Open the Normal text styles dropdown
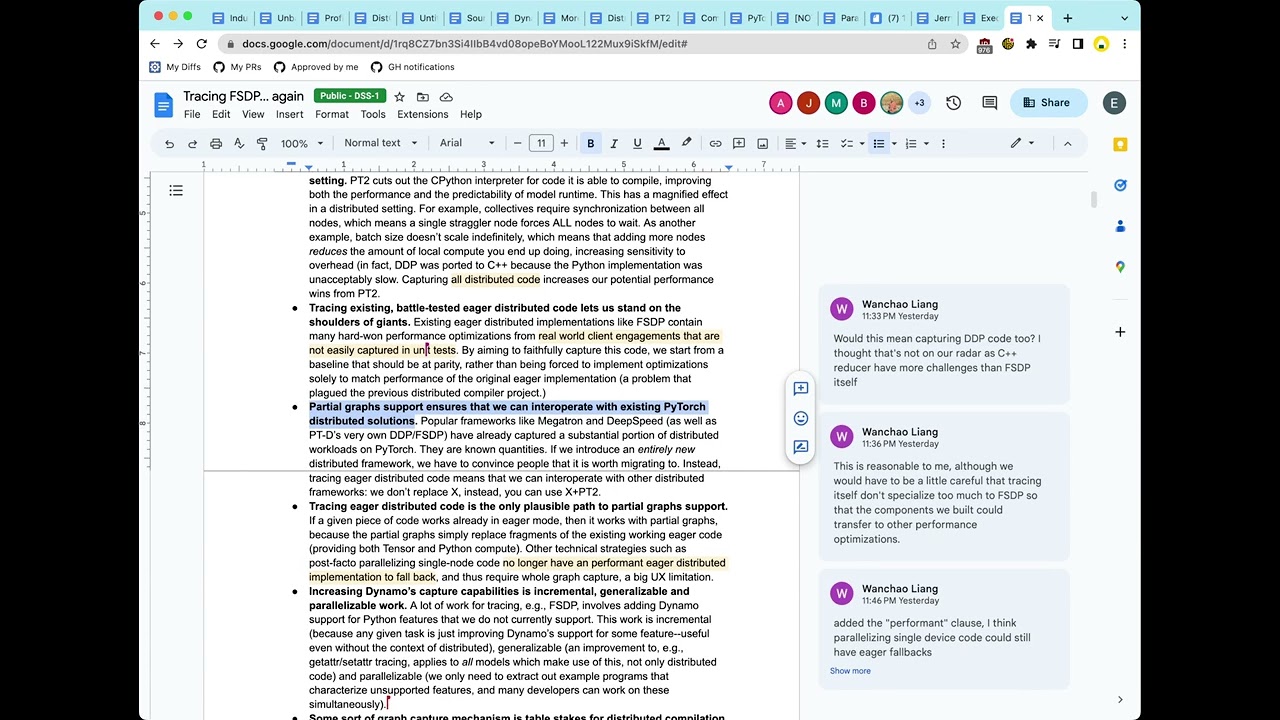This screenshot has height=720, width=1280. tap(381, 143)
